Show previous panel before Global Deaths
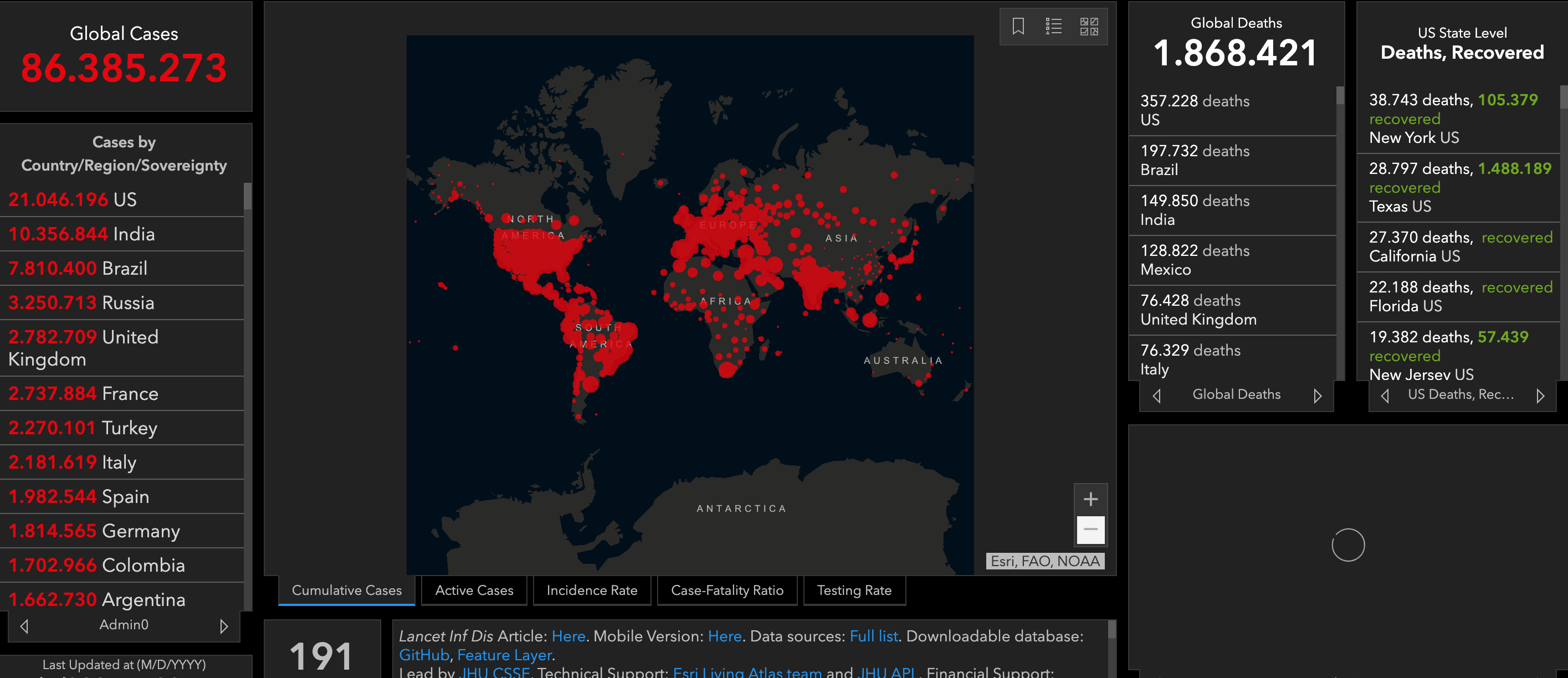 click(1156, 395)
